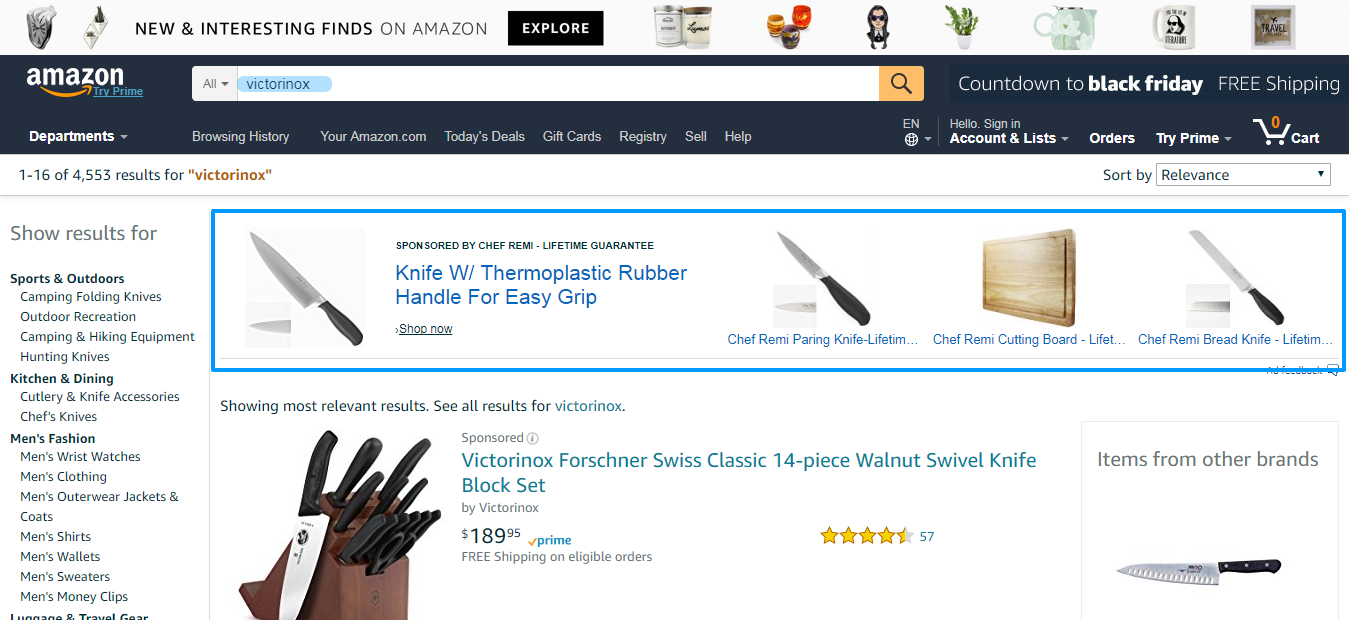Open Today's Deals in navigation bar
Screen dimensions: 1349x620
point(484,136)
